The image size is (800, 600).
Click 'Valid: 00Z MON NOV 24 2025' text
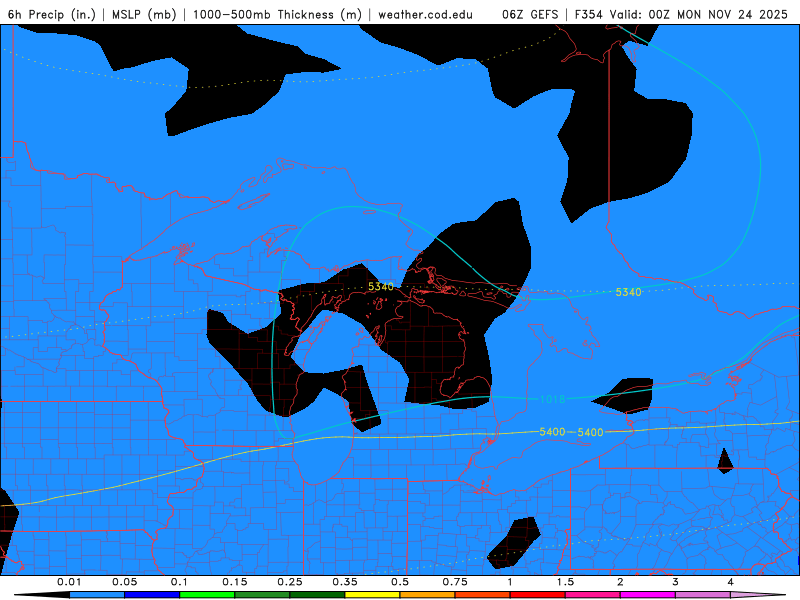click(699, 14)
